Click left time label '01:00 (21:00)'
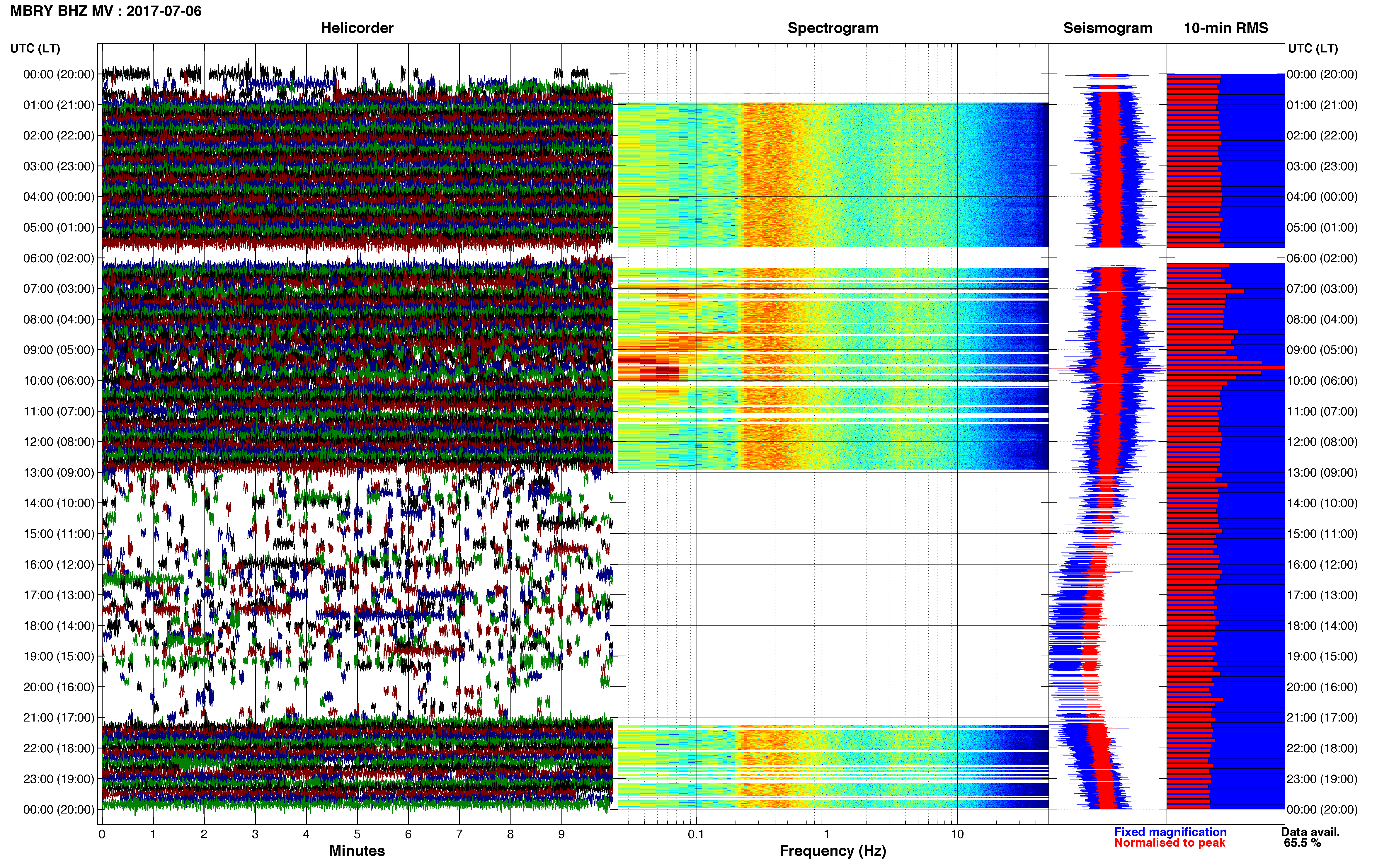 pos(59,105)
